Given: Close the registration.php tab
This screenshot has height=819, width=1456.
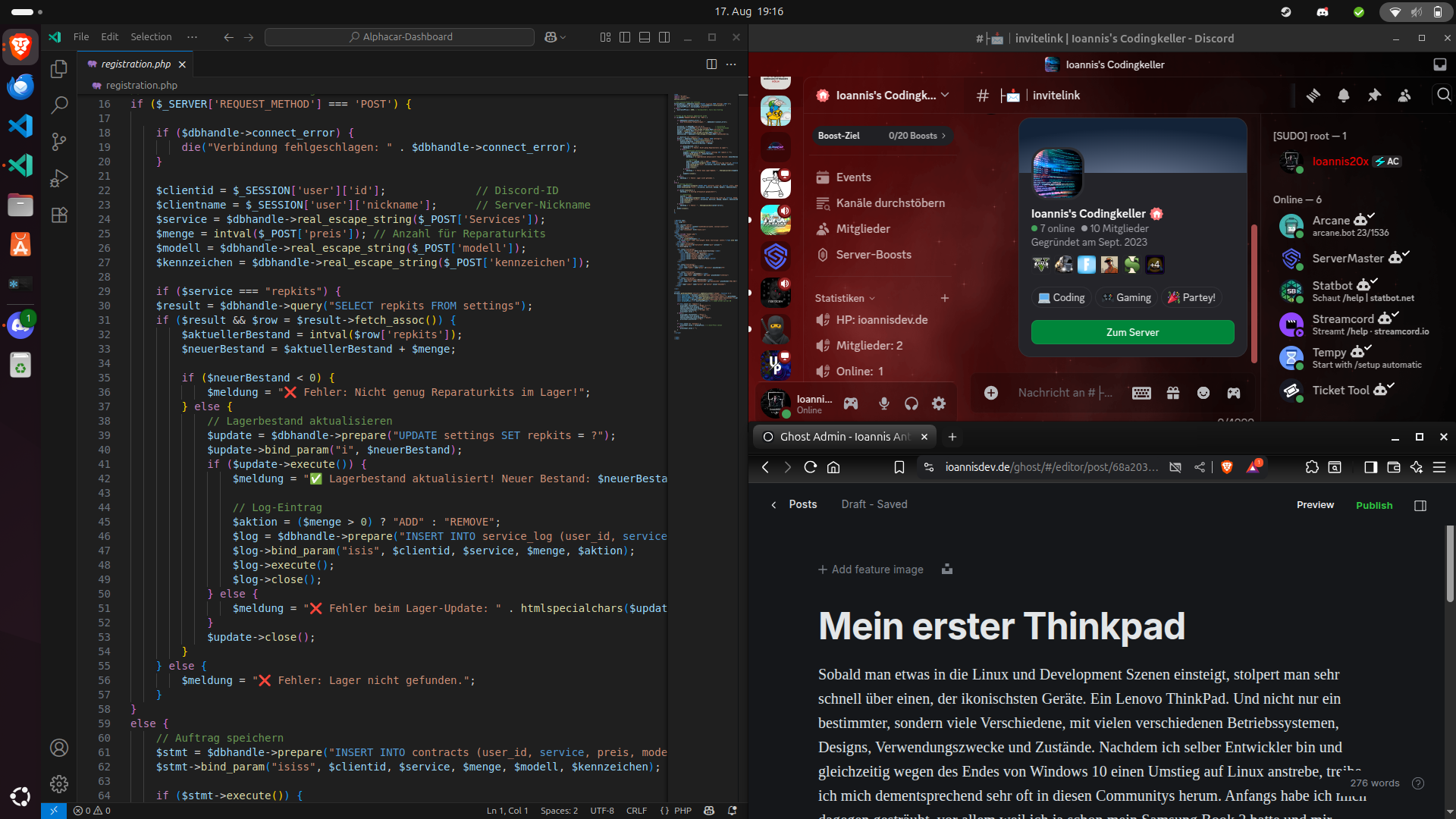Looking at the screenshot, I should [x=182, y=64].
